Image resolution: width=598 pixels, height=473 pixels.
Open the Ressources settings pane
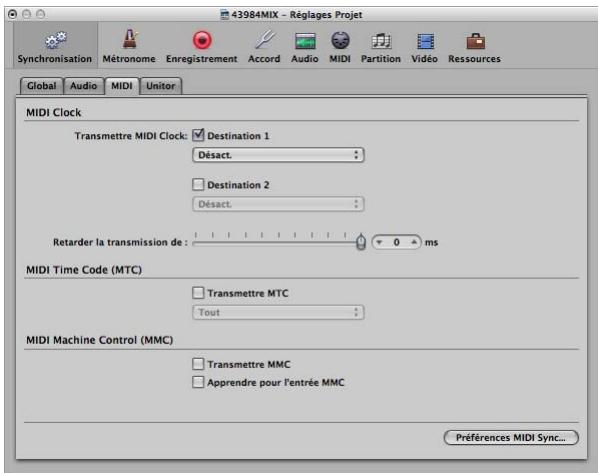pyautogui.click(x=474, y=47)
